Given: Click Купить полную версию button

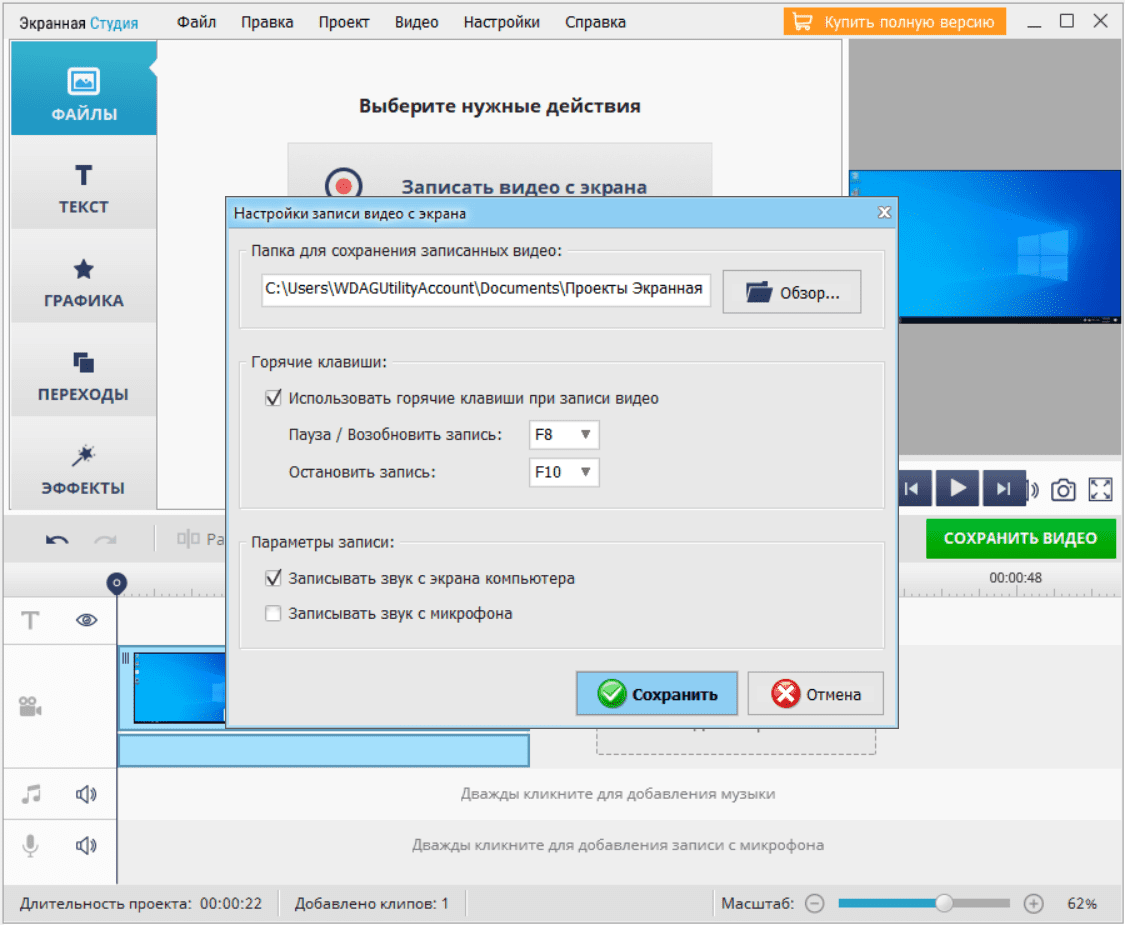Looking at the screenshot, I should (894, 22).
